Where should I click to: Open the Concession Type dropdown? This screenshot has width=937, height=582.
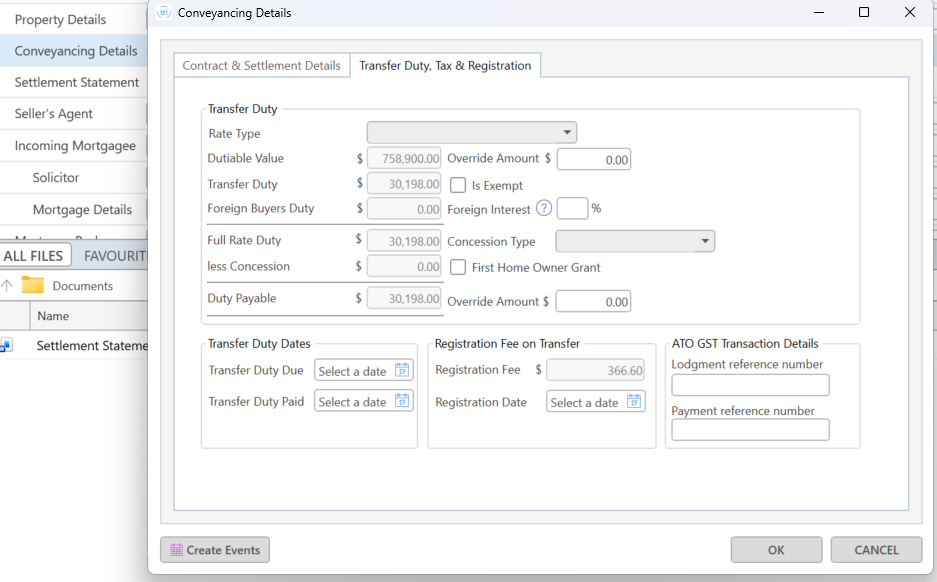tap(705, 242)
